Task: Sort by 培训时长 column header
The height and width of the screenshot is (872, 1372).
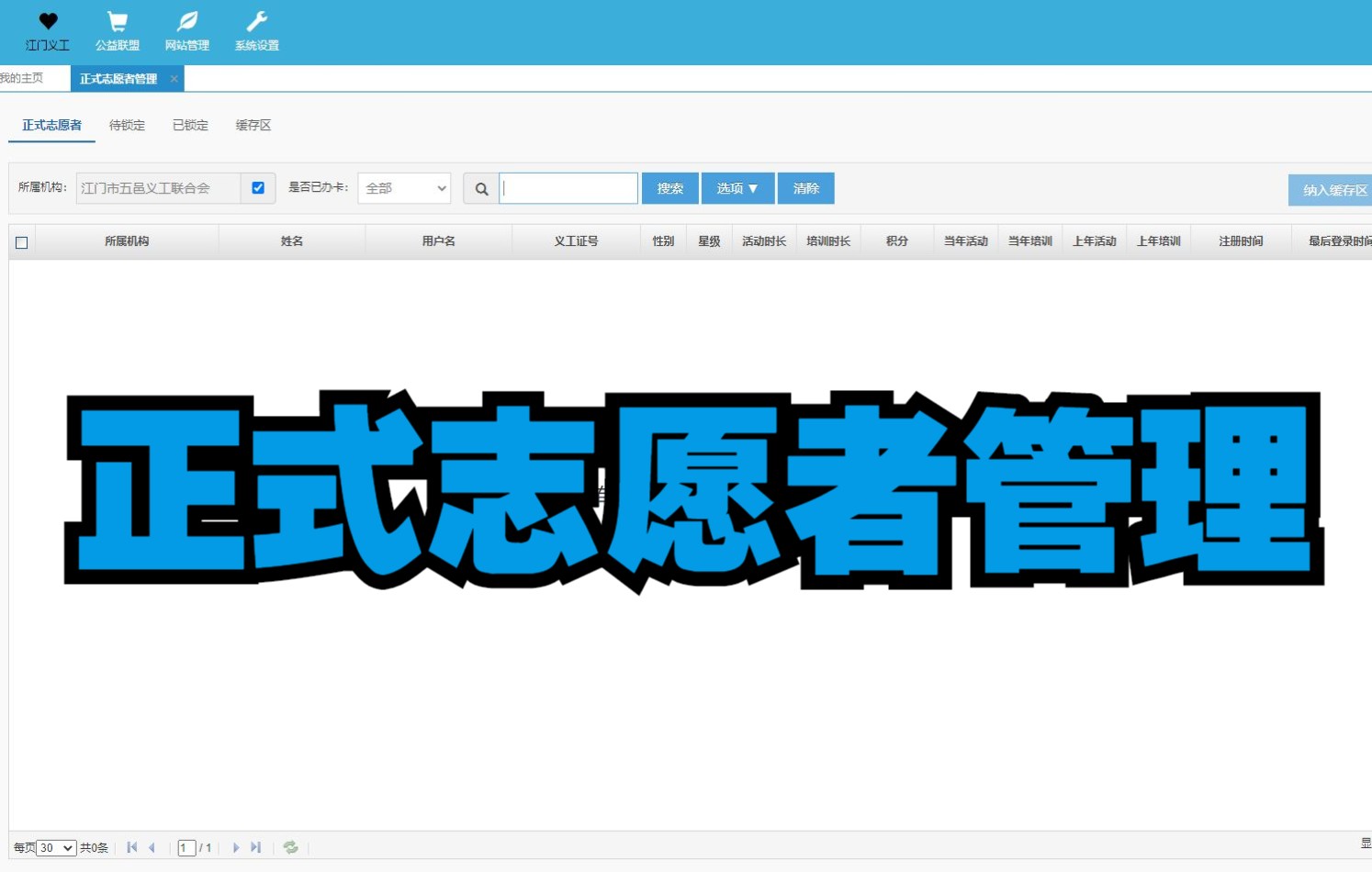Action: (x=828, y=241)
